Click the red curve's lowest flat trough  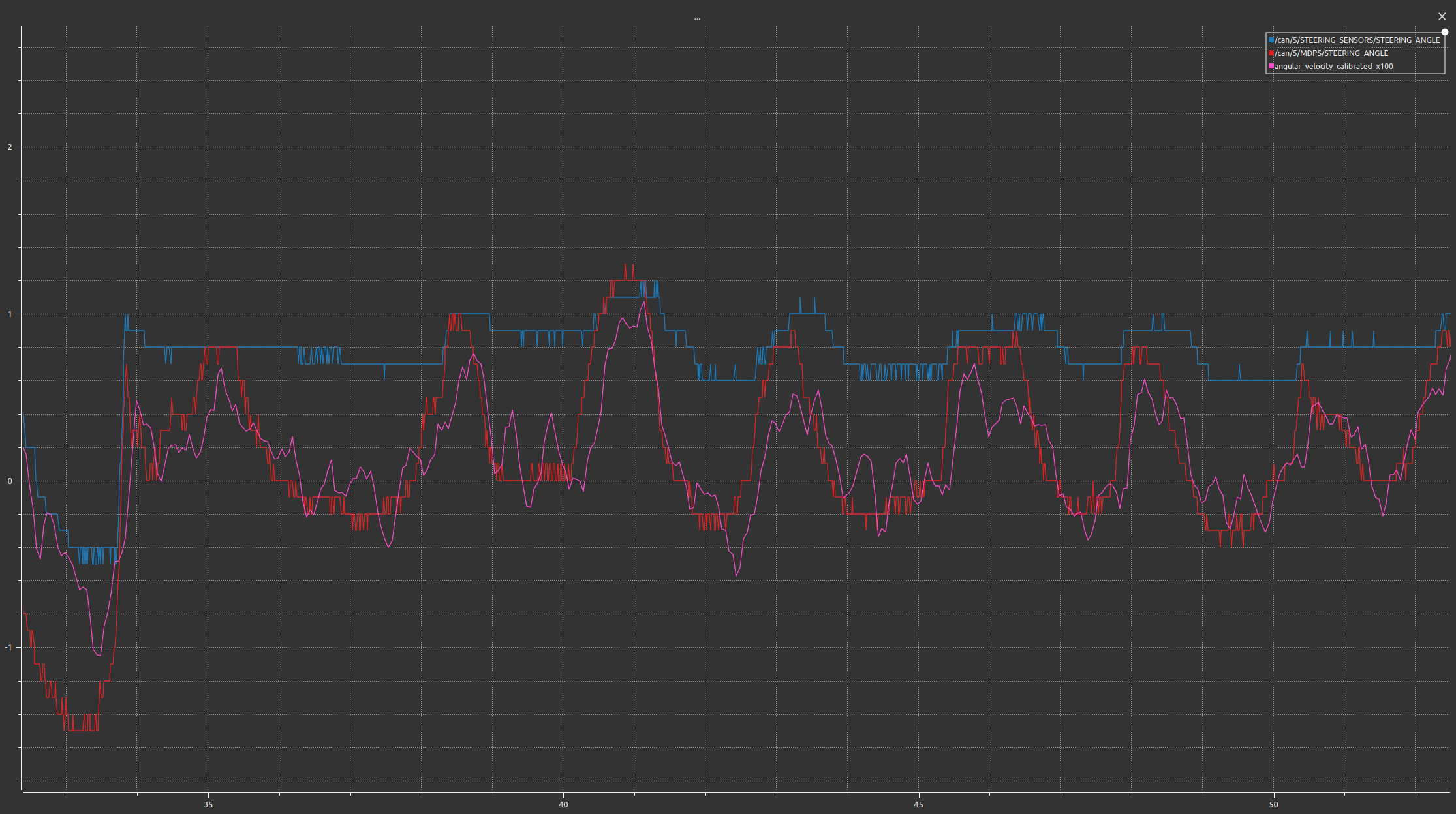tap(78, 730)
